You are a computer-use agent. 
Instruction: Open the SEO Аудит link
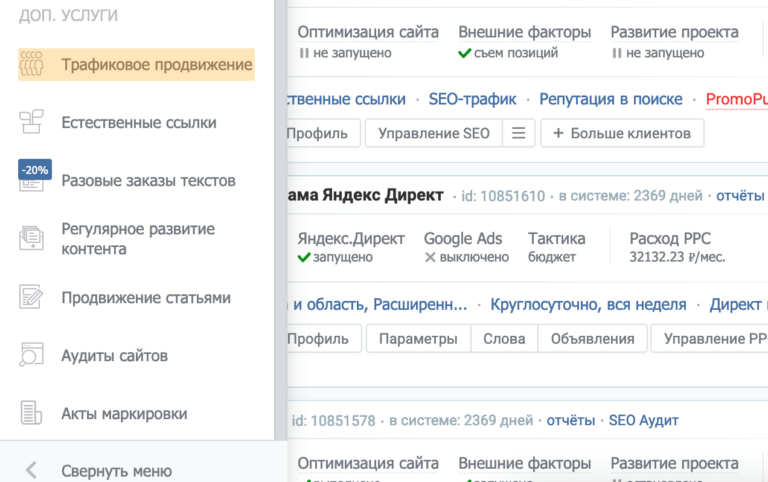pos(644,420)
